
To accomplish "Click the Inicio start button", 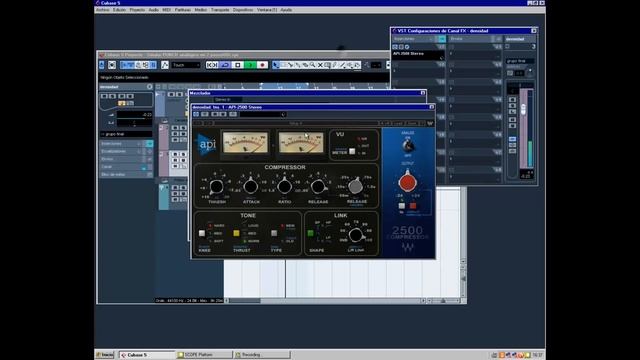I will click(105, 355).
